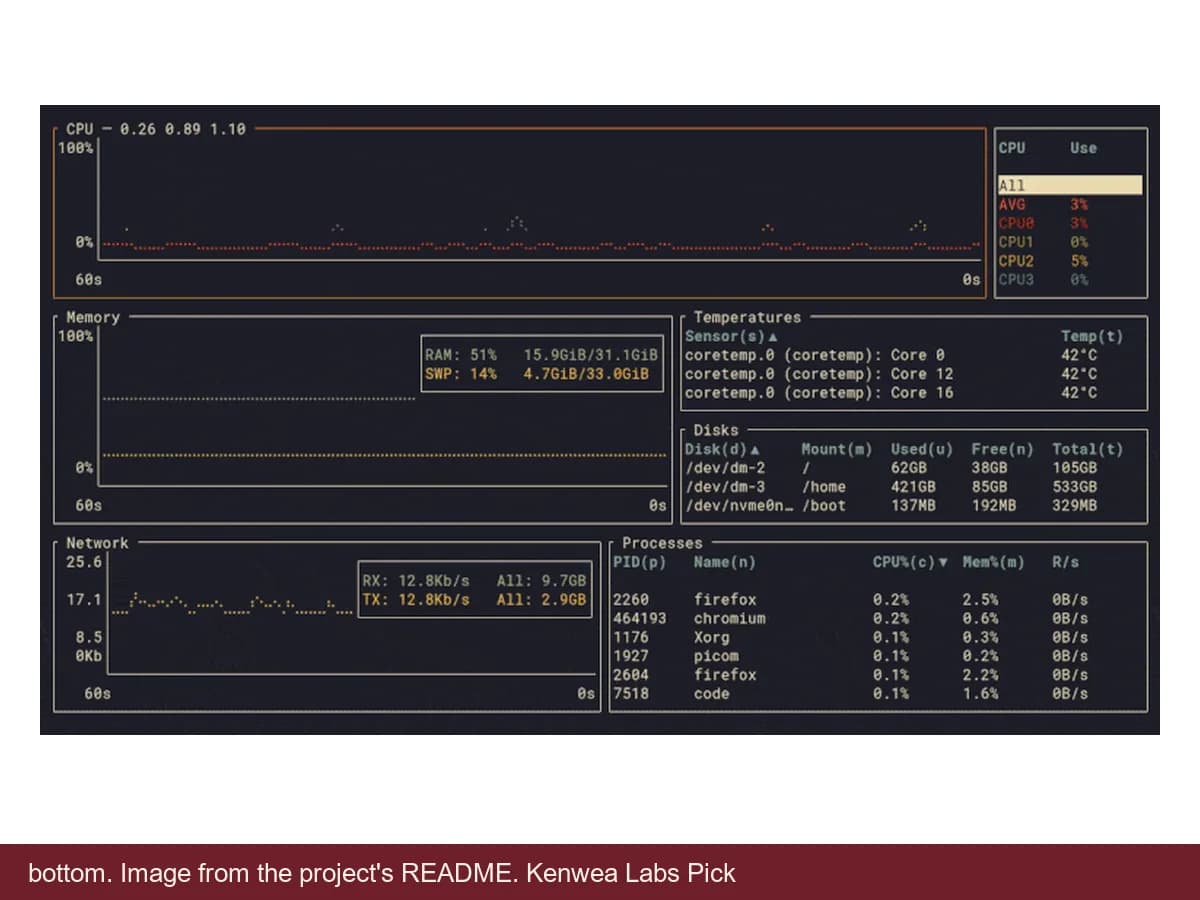The width and height of the screenshot is (1200, 900).
Task: Select CPU3 in the CPU list
Action: 1069,280
